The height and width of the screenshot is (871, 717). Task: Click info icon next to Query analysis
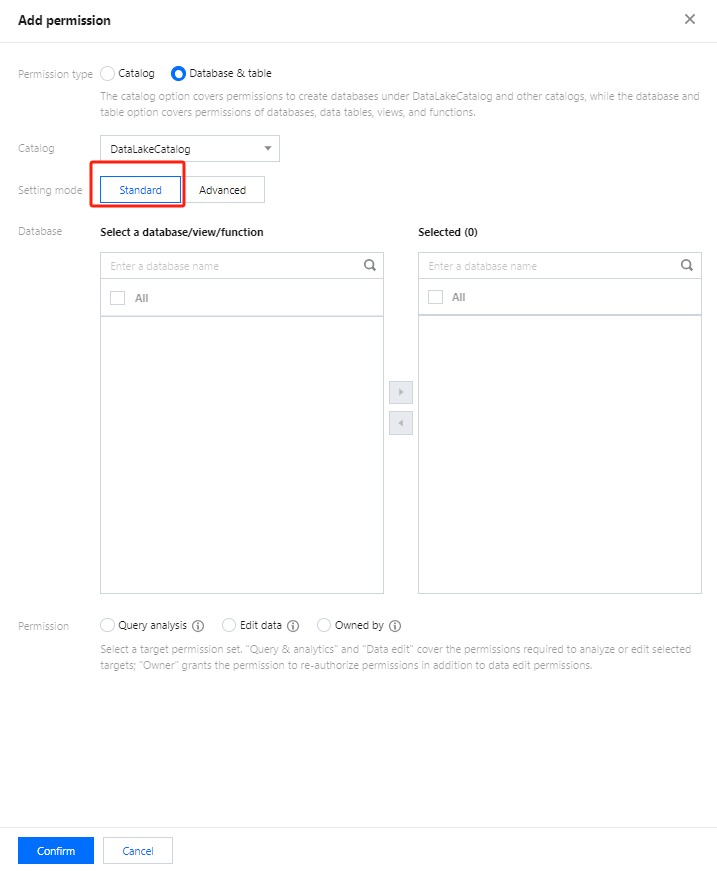tap(198, 626)
